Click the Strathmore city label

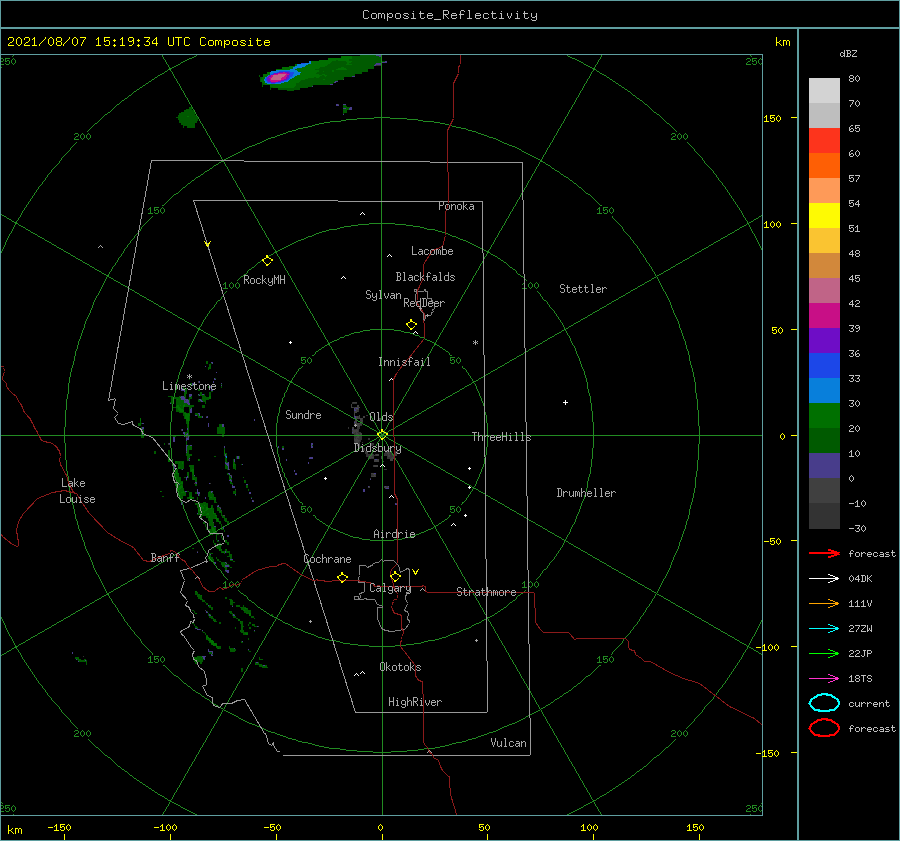486,592
